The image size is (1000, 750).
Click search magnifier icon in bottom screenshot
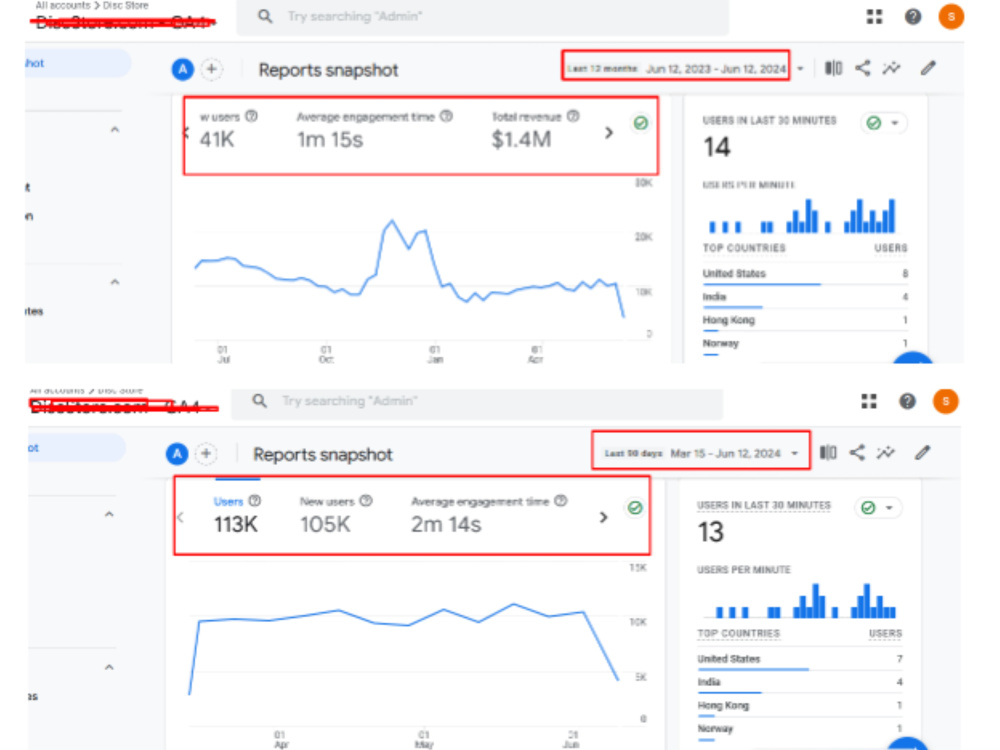(x=260, y=401)
